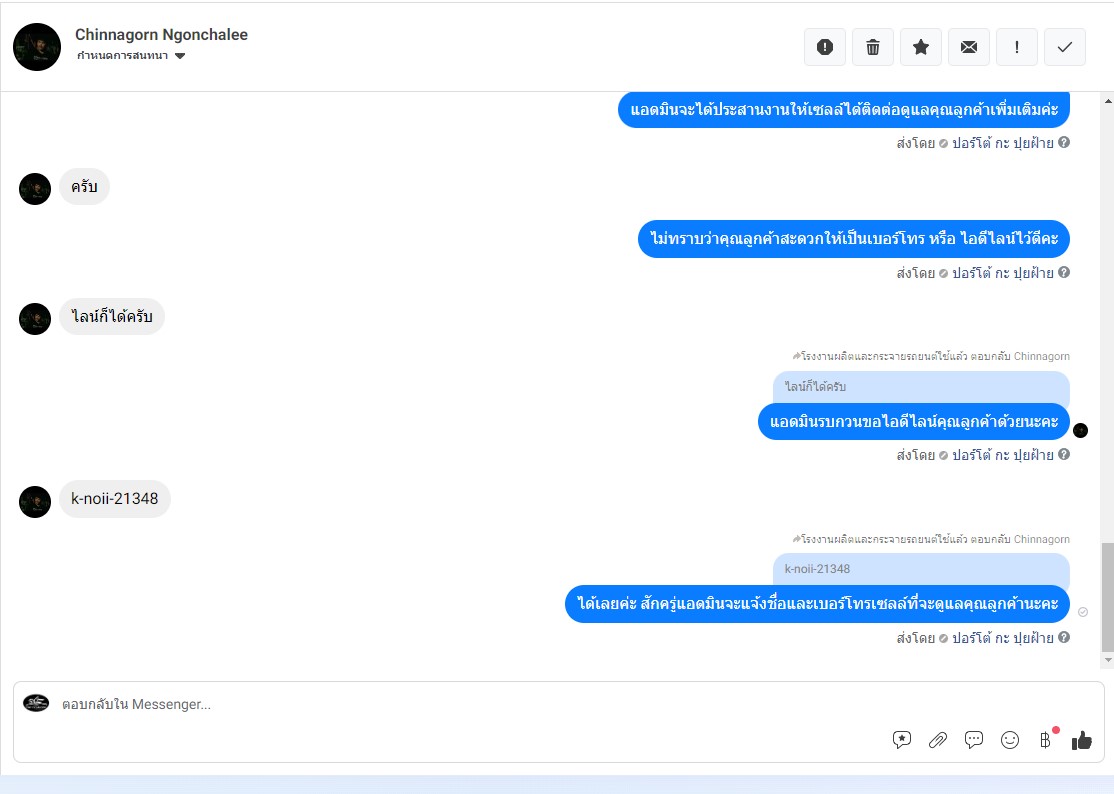Mark conversation as unread with envelope icon
Viewport: 1114px width, 794px height.
click(968, 47)
